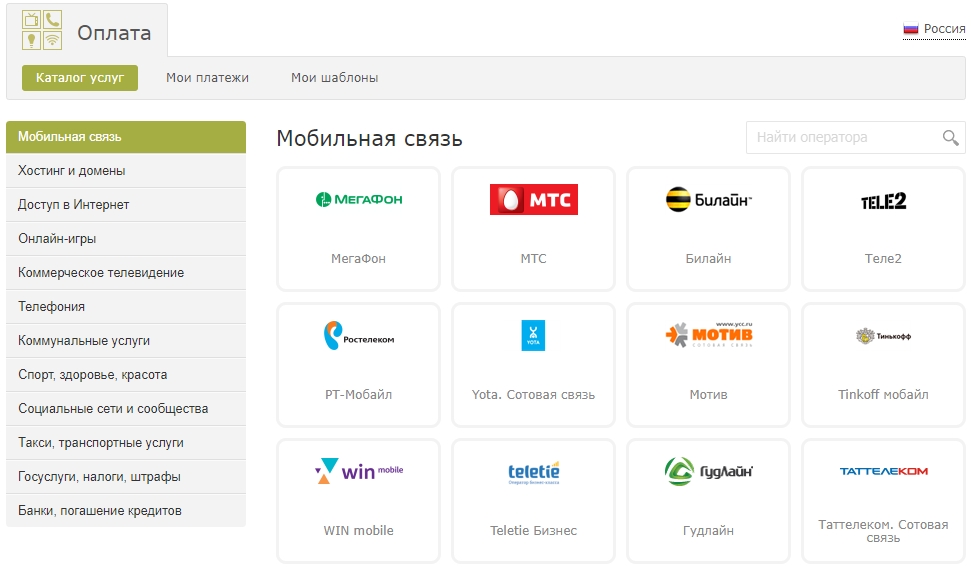Screen dimensions: 971x569
Task: Select the Билайн striped logo
Action: (x=708, y=199)
